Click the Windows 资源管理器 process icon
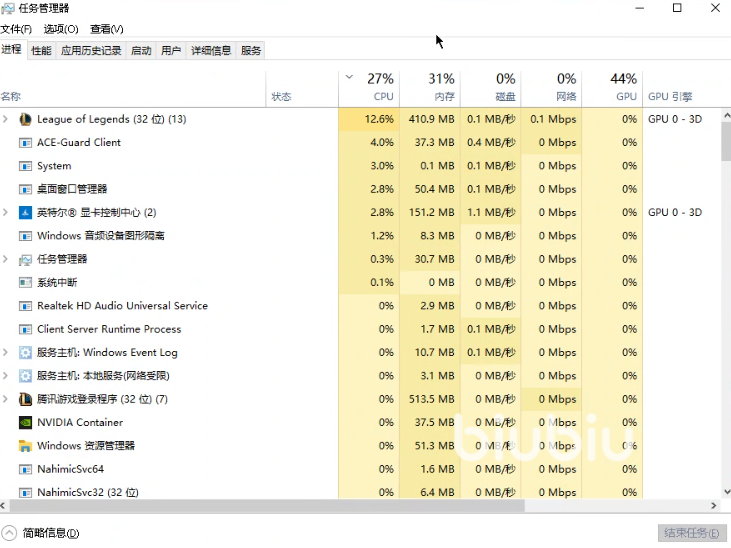The height and width of the screenshot is (548, 731). tap(26, 446)
